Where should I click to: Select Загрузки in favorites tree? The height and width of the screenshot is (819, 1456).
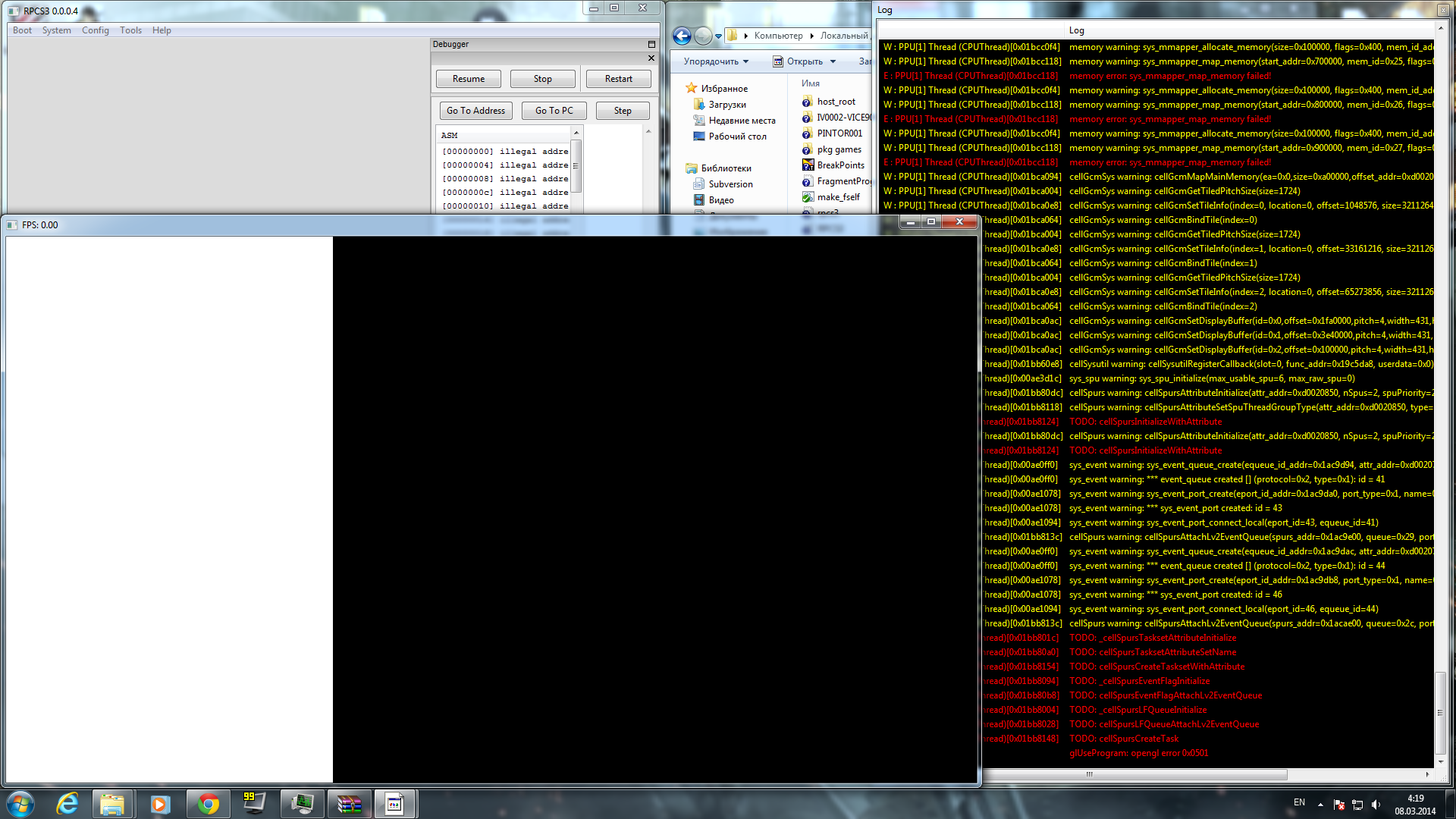pyautogui.click(x=726, y=105)
